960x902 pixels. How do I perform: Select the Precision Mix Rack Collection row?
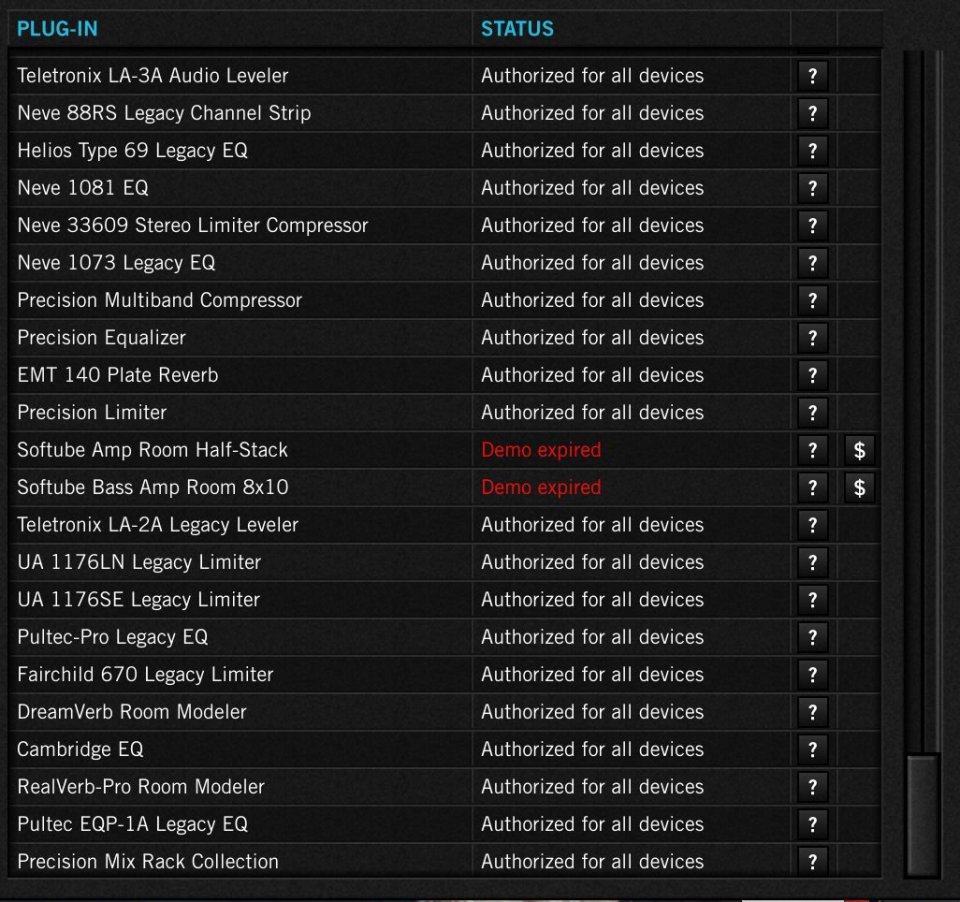tap(146, 862)
